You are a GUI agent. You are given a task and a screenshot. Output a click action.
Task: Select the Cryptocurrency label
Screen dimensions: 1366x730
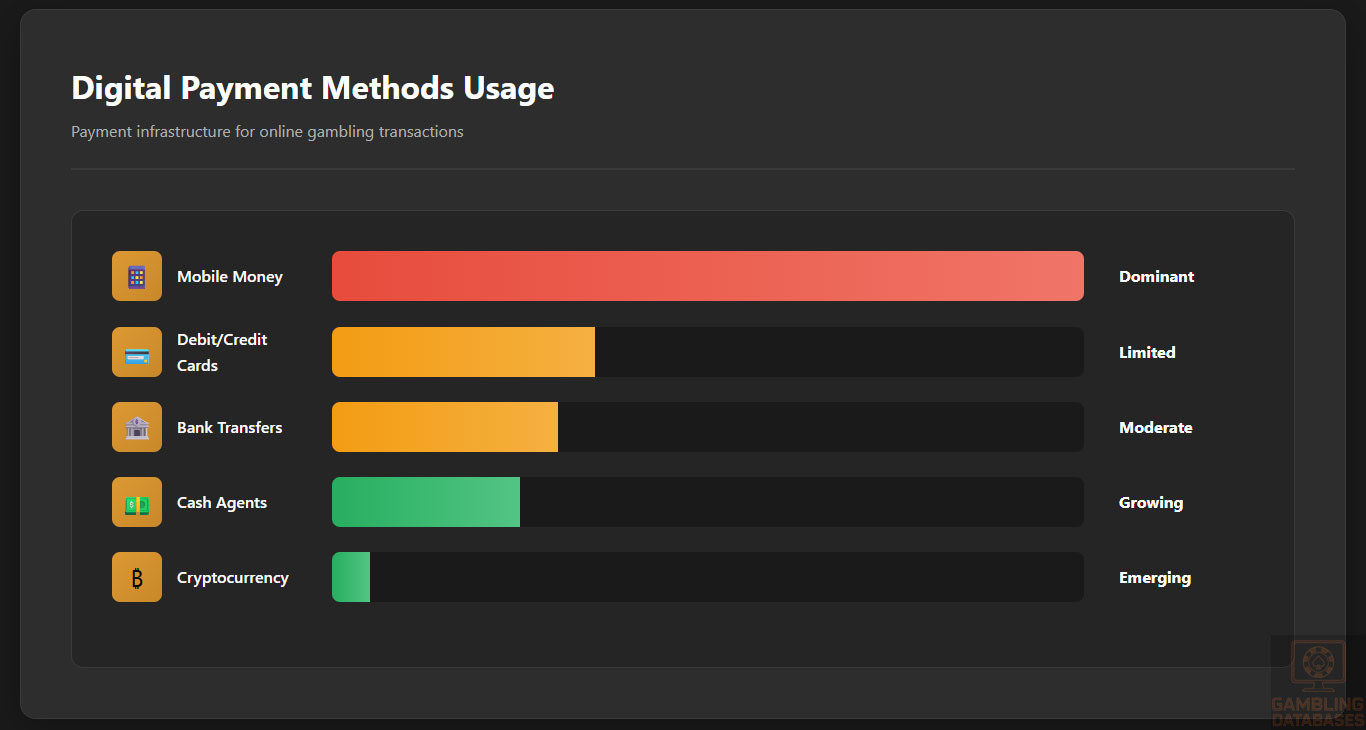coord(233,578)
